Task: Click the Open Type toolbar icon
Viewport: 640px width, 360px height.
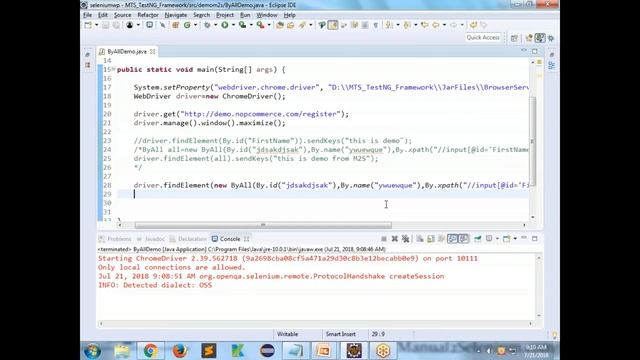Action: (x=280, y=25)
